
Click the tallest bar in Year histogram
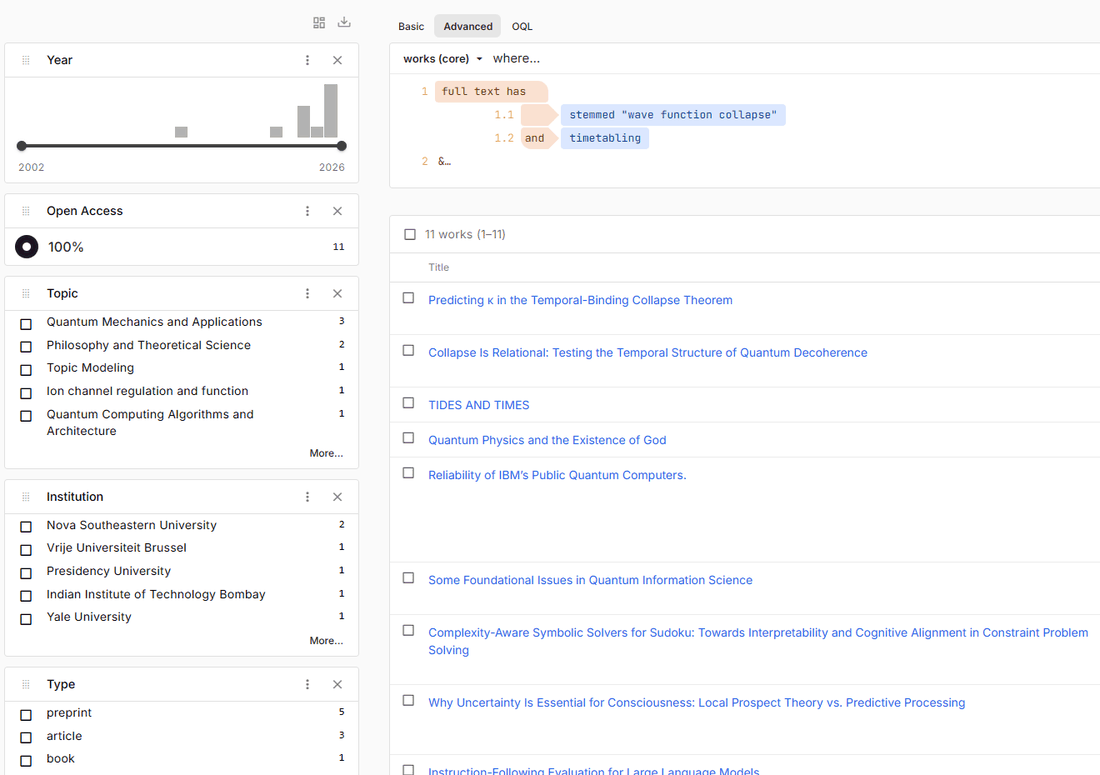click(330, 111)
